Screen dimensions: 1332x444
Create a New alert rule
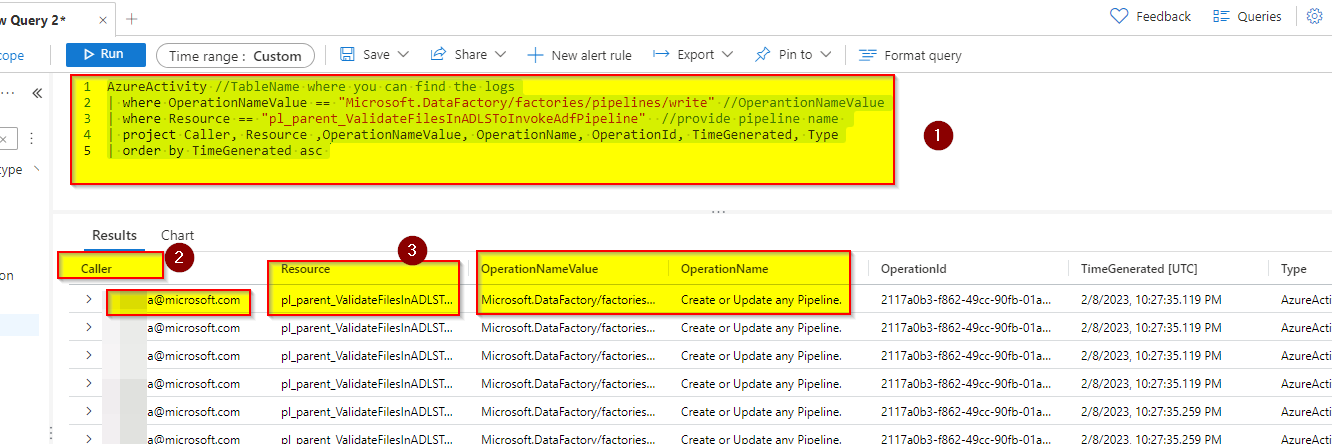pyautogui.click(x=579, y=55)
